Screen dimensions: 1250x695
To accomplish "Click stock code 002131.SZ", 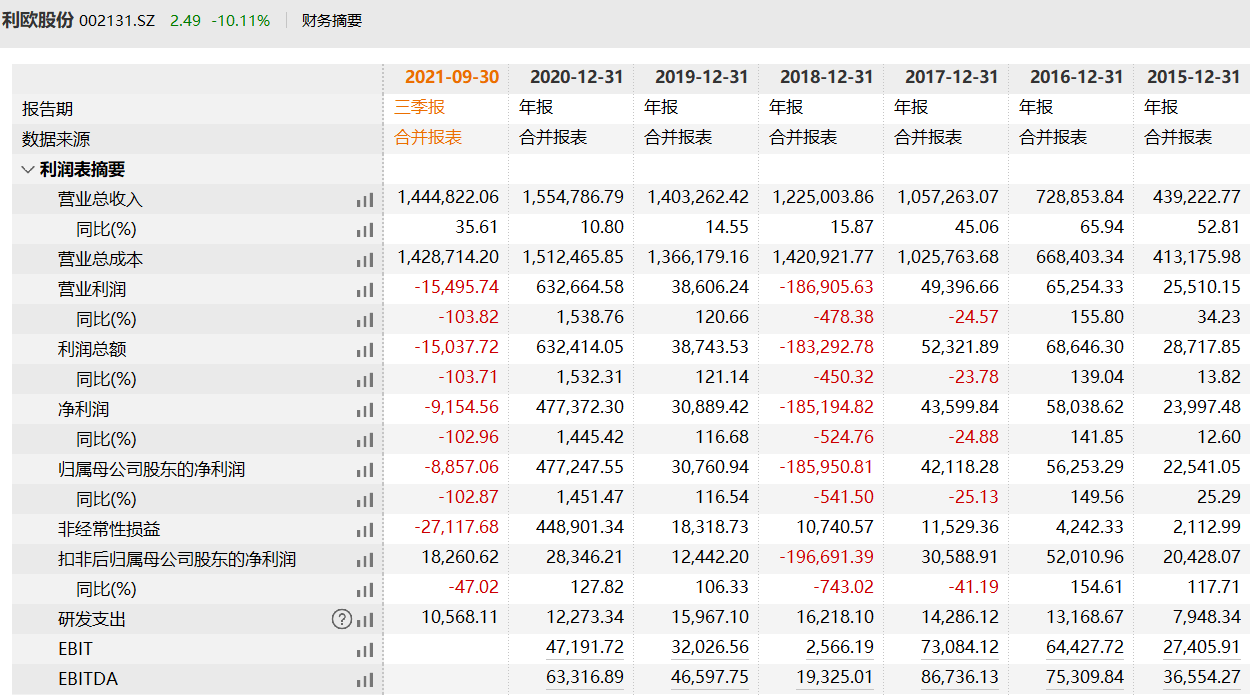I will click(117, 20).
